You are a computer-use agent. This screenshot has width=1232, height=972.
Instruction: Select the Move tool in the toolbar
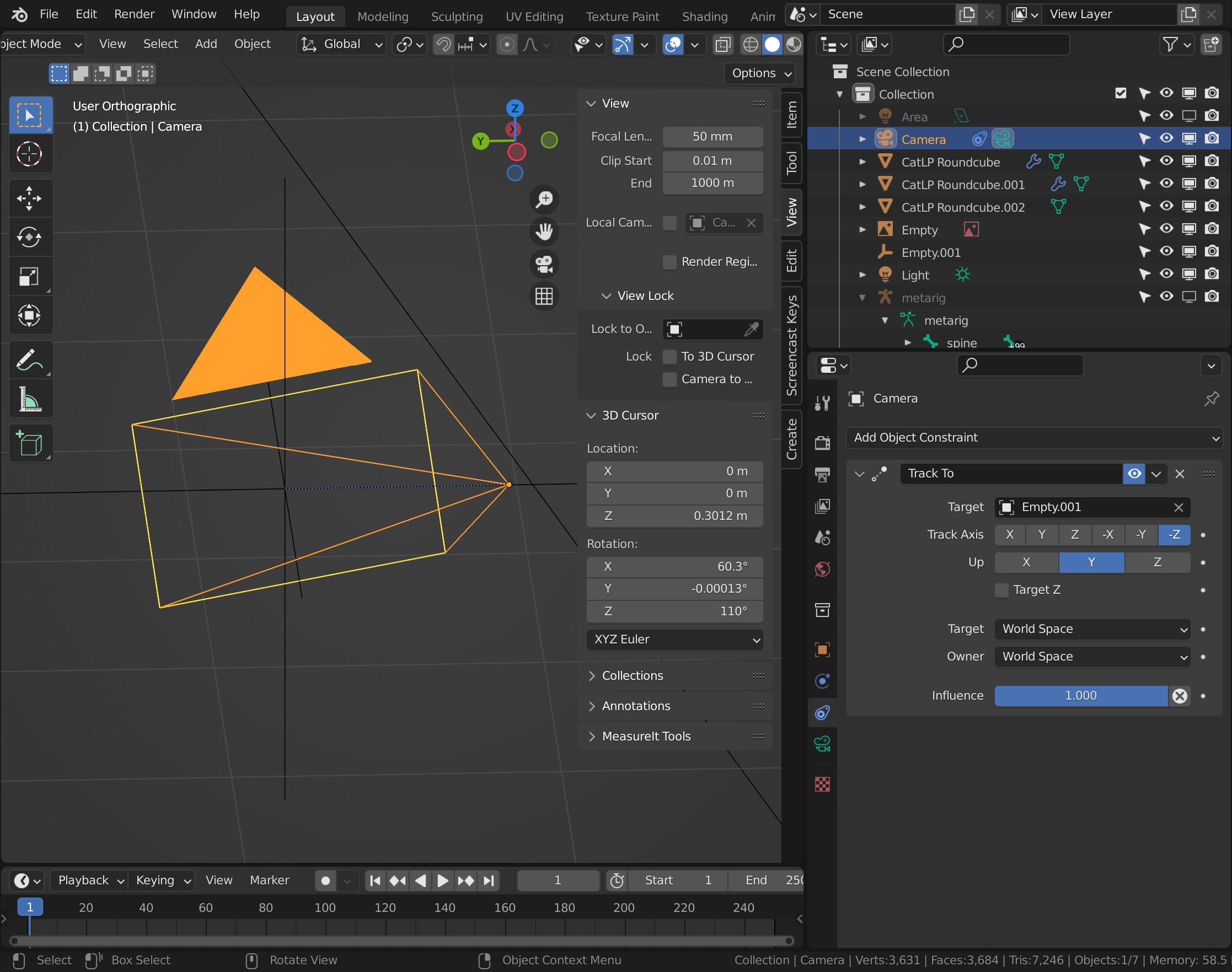click(x=30, y=198)
